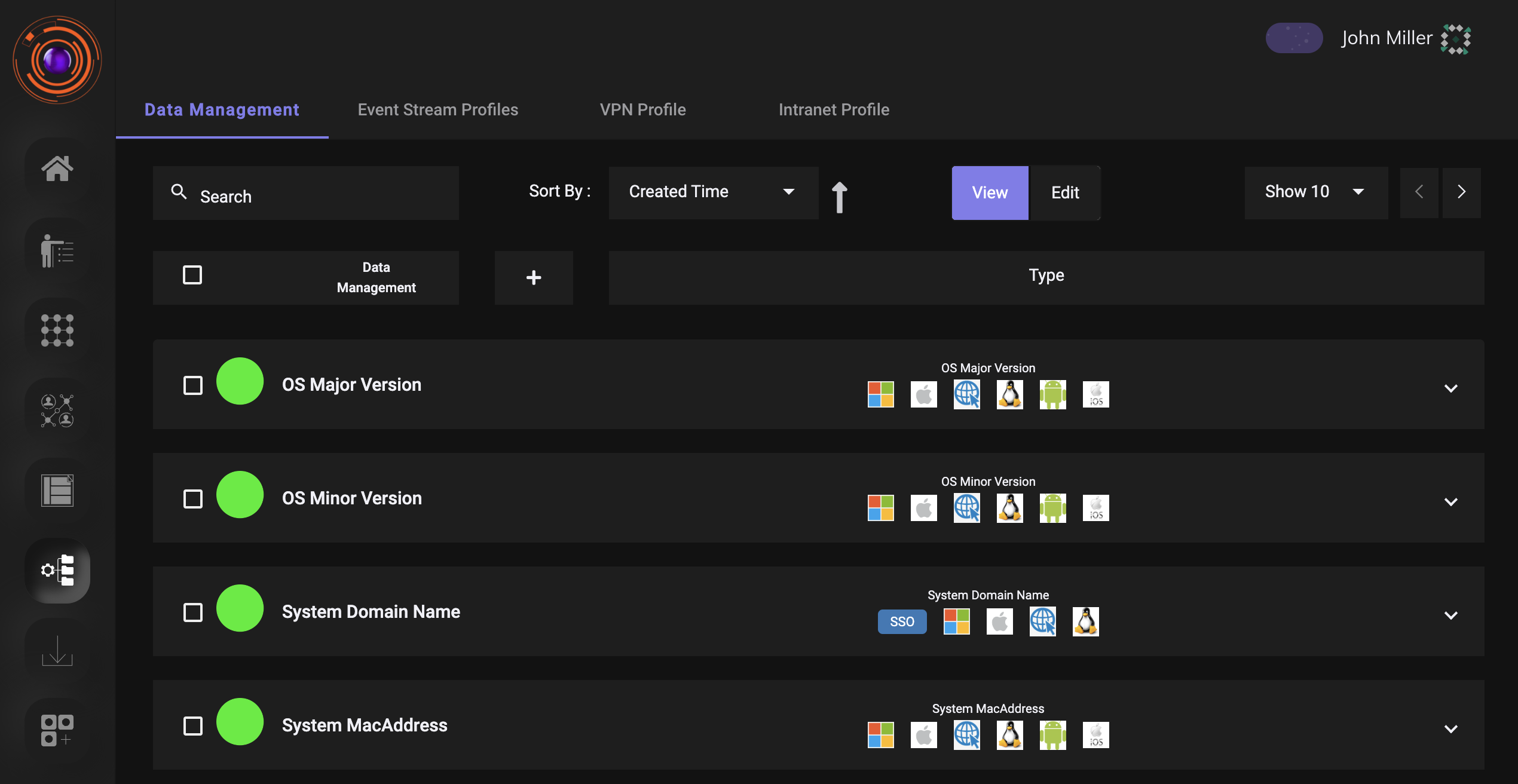Viewport: 1518px width, 784px height.
Task: Expand the OS Major Version row
Action: point(1451,388)
